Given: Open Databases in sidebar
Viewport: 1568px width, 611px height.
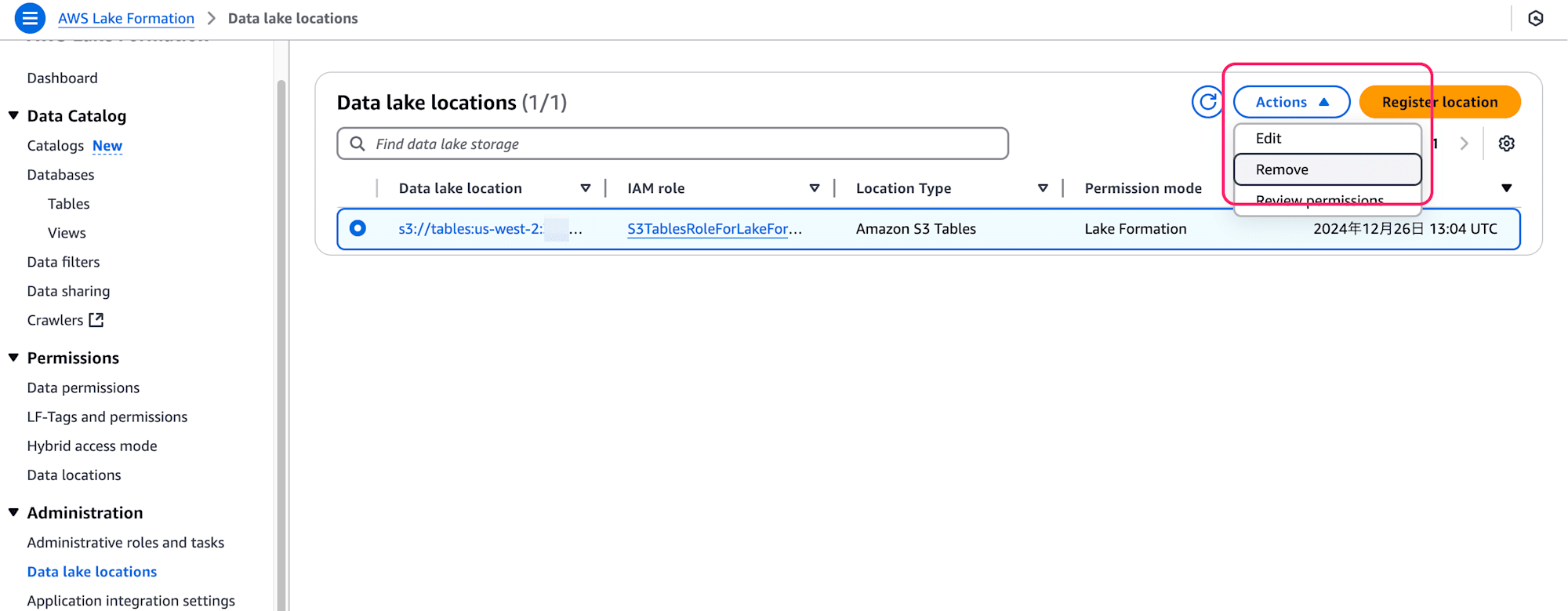Looking at the screenshot, I should tap(60, 175).
